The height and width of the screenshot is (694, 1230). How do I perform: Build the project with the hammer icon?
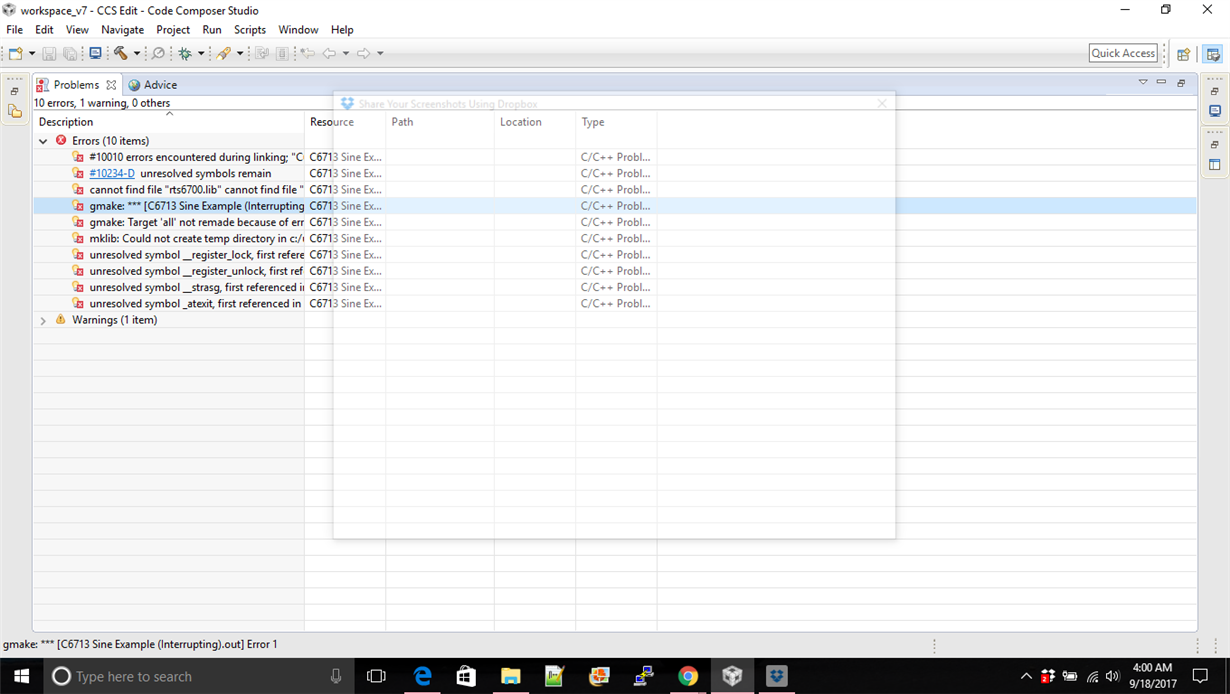120,53
